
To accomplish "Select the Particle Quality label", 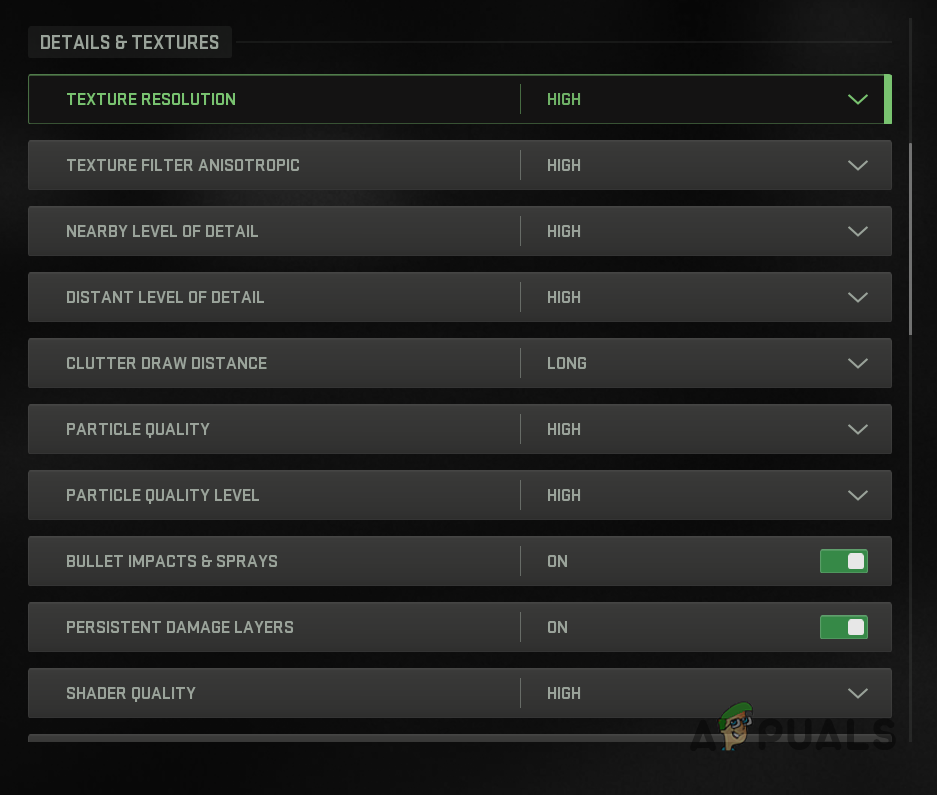I will coord(138,429).
